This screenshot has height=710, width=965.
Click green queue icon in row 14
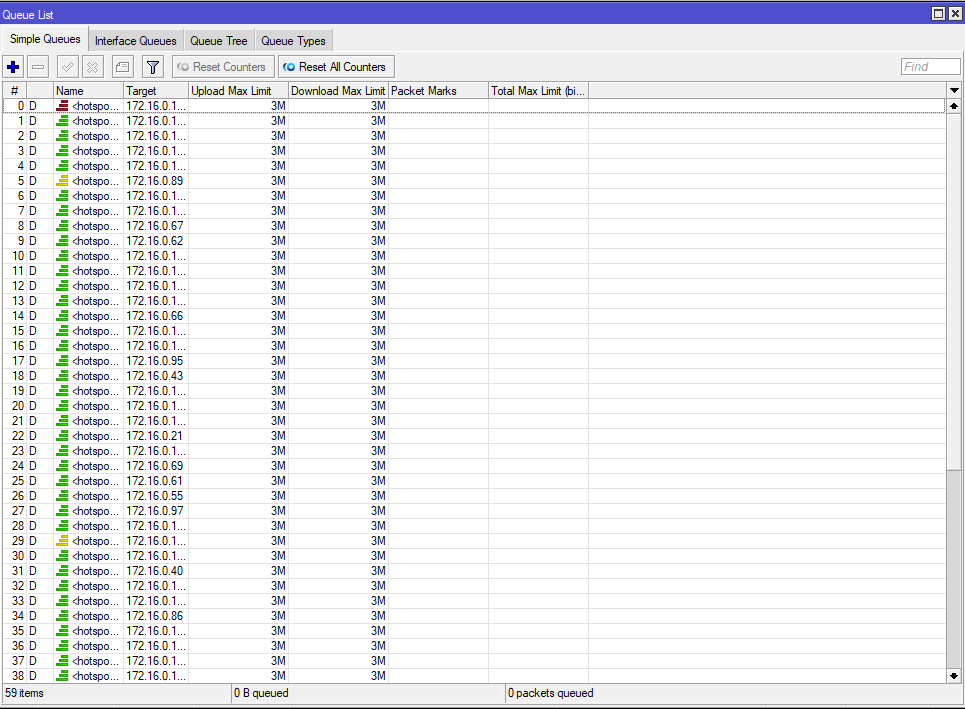click(x=62, y=316)
